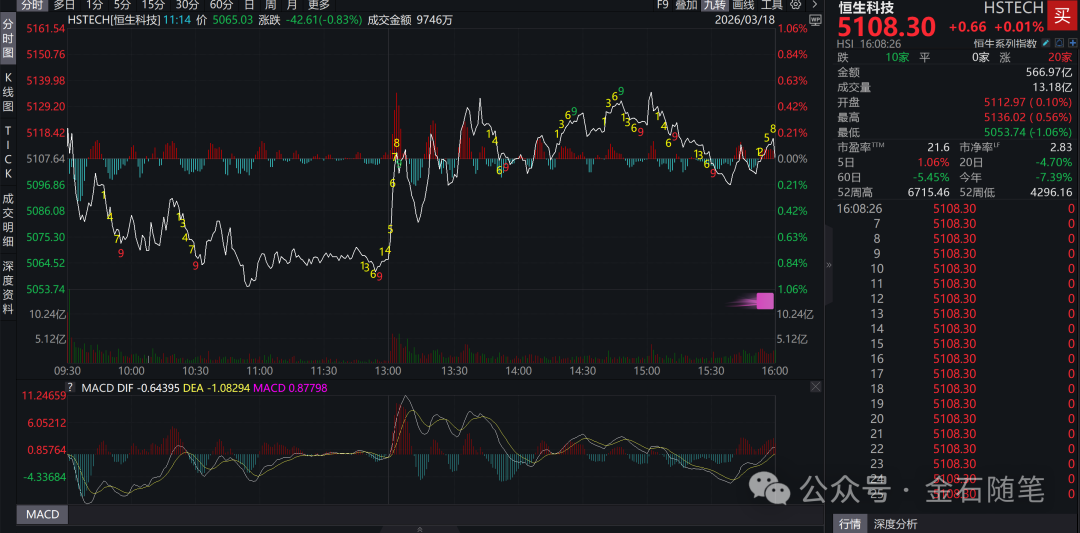The height and width of the screenshot is (533, 1080).
Task: Click the plus add-to-watchlist icon
Action: click(1072, 43)
